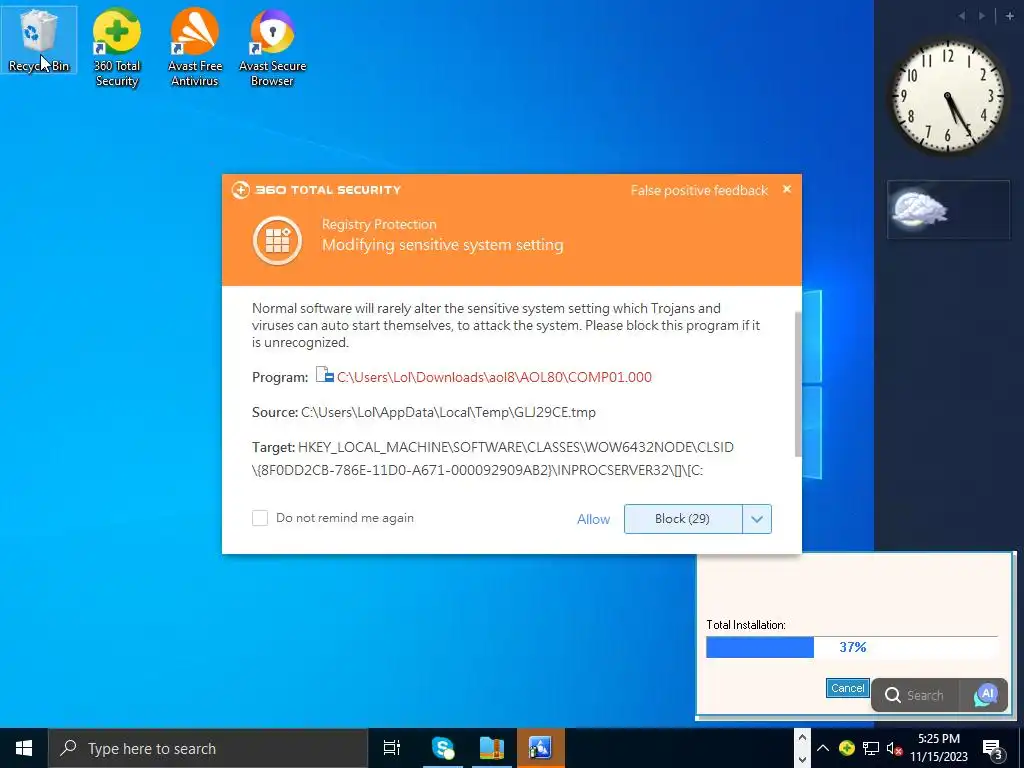This screenshot has width=1024, height=768.
Task: Open the 360 Total Security desktop shortcut
Action: (x=116, y=47)
